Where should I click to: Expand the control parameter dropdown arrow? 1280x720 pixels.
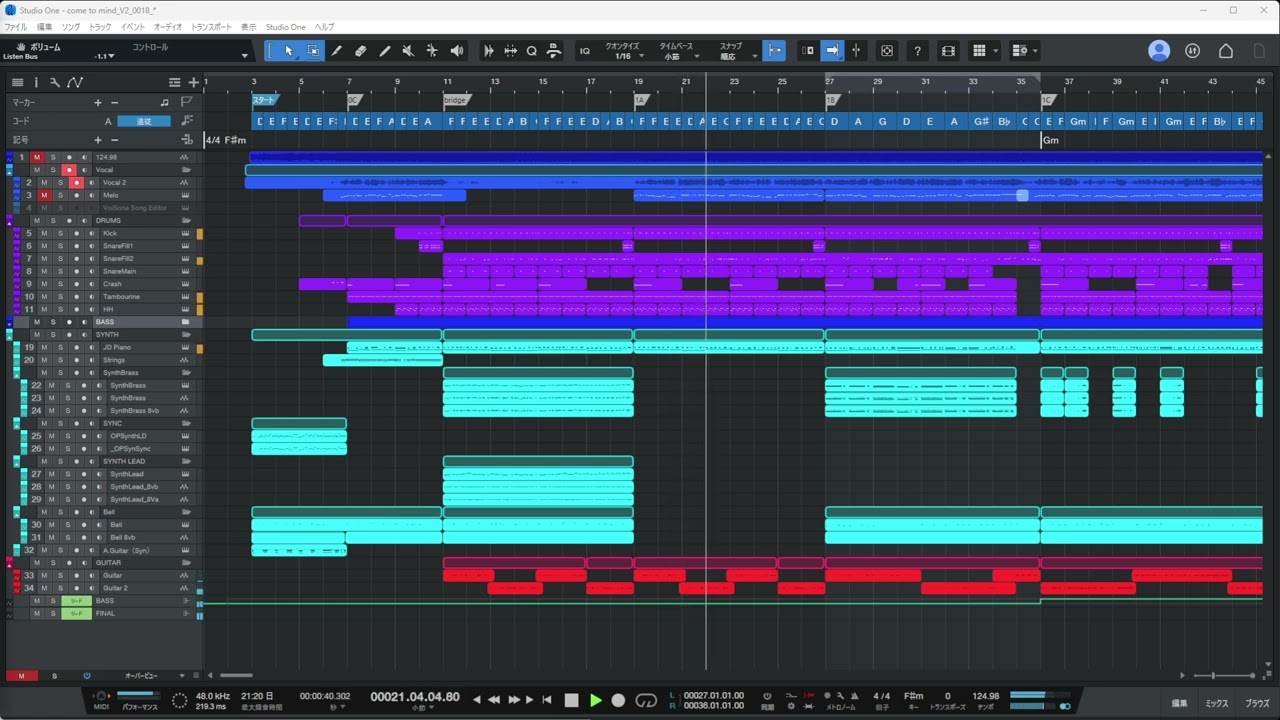245,56
